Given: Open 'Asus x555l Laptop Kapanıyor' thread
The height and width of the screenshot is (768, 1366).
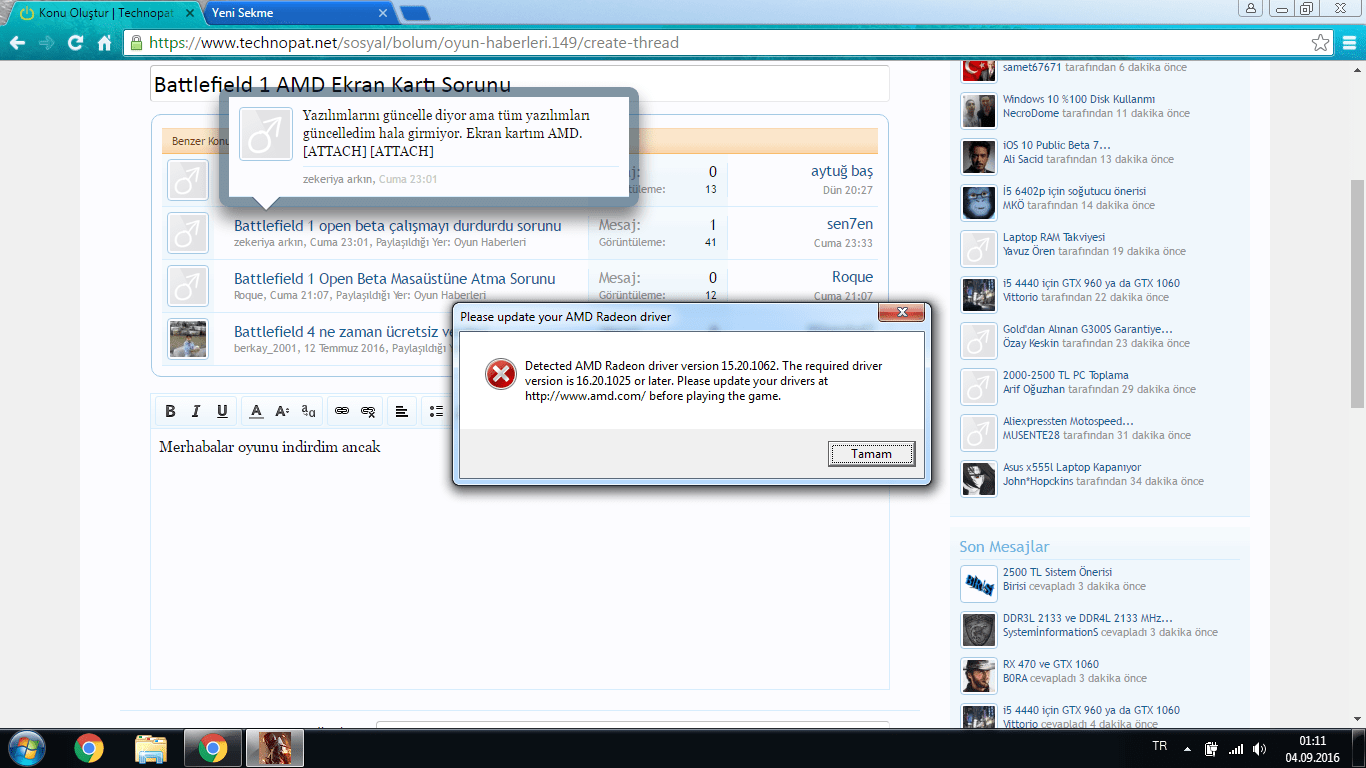Looking at the screenshot, I should pyautogui.click(x=1072, y=467).
